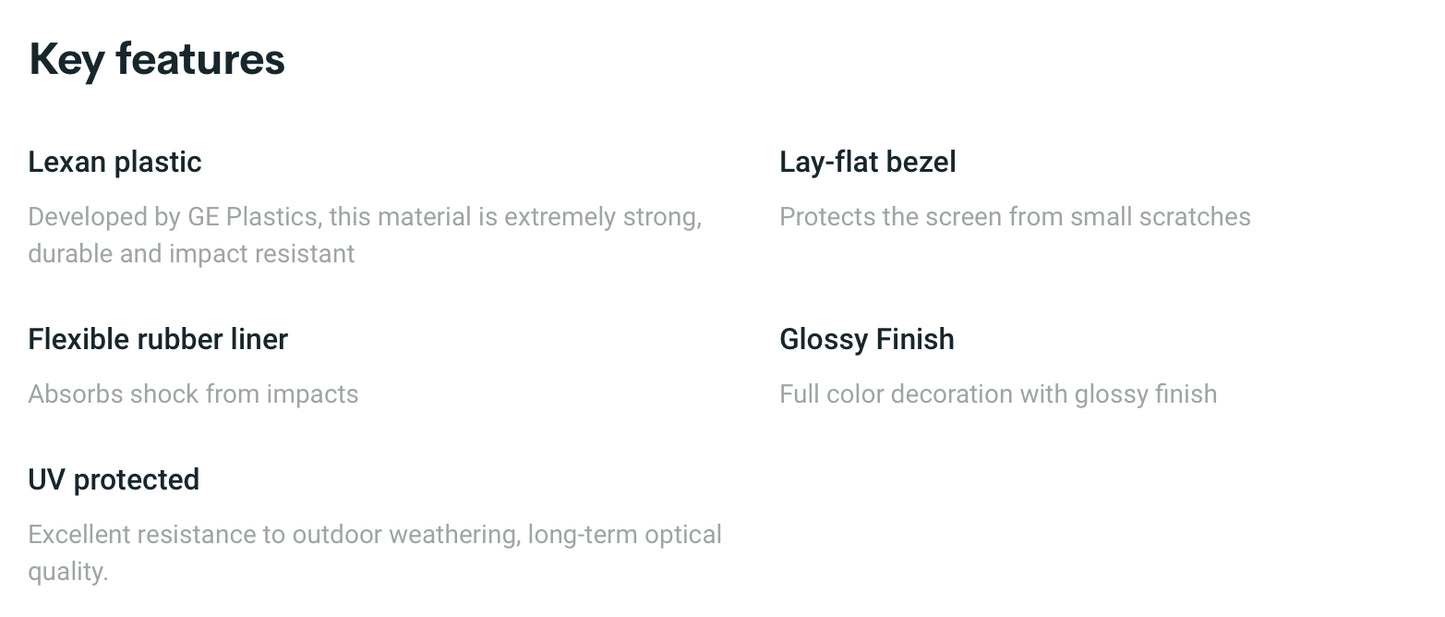Image resolution: width=1445 pixels, height=617 pixels.
Task: Select the "Lexan plastic" feature title
Action: click(115, 162)
